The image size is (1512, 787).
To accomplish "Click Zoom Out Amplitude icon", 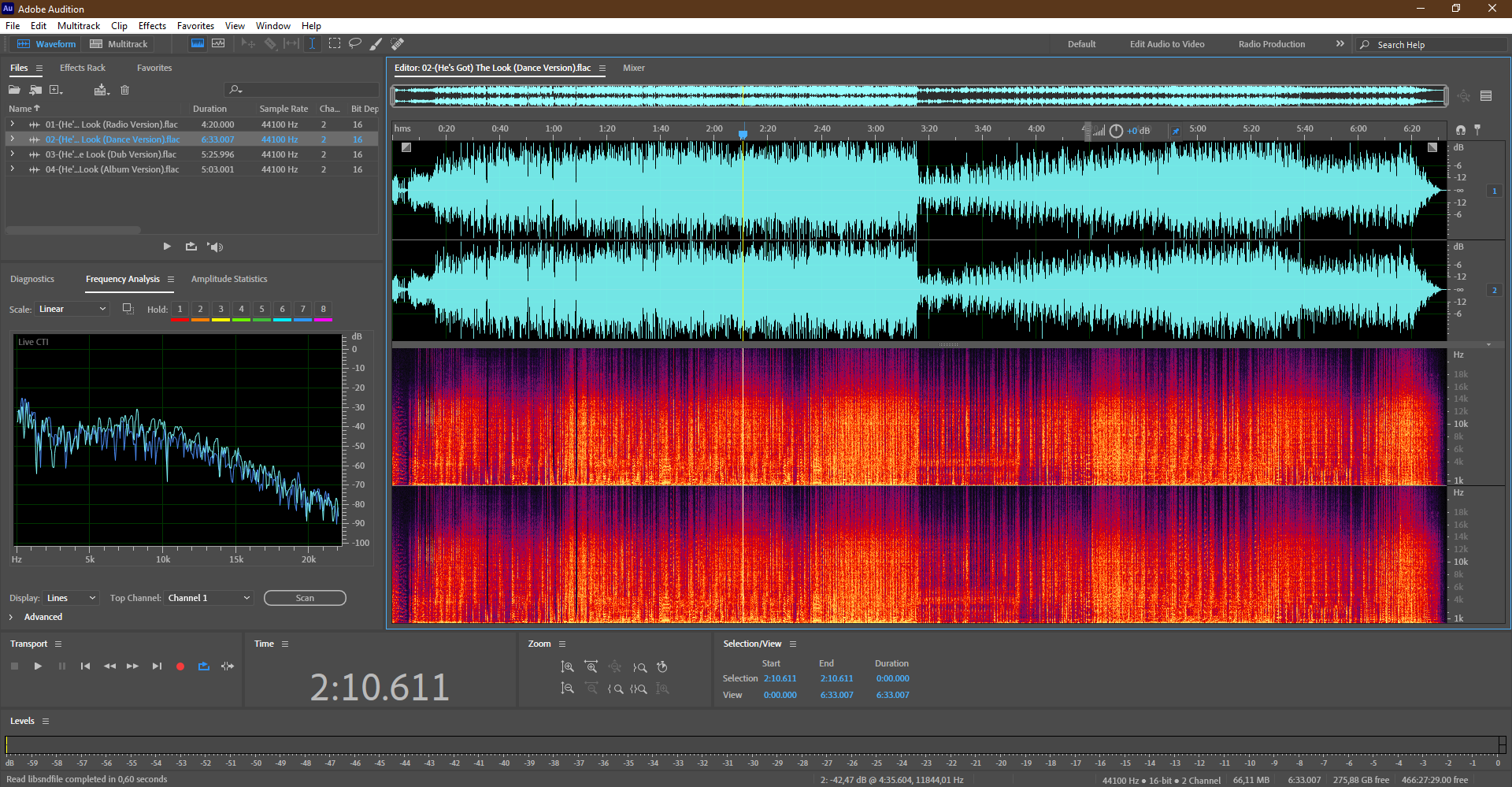I will [567, 689].
